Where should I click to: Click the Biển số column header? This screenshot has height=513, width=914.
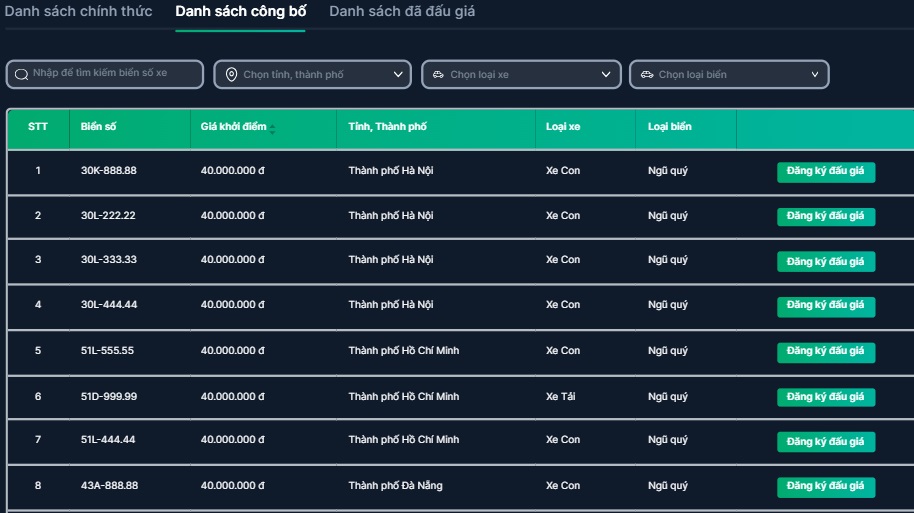99,127
